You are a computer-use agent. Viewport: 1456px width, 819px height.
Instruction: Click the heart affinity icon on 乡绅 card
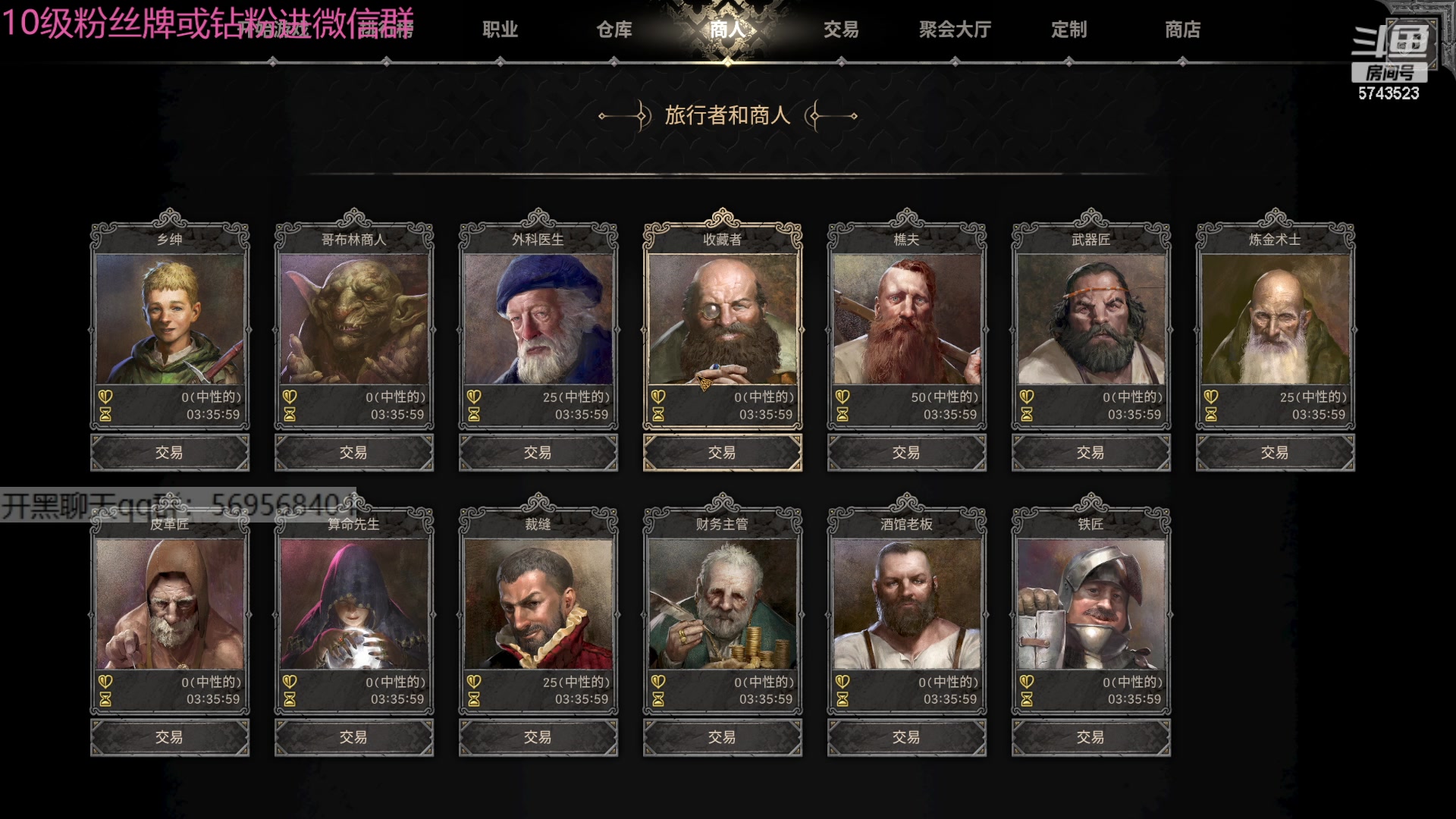(105, 397)
